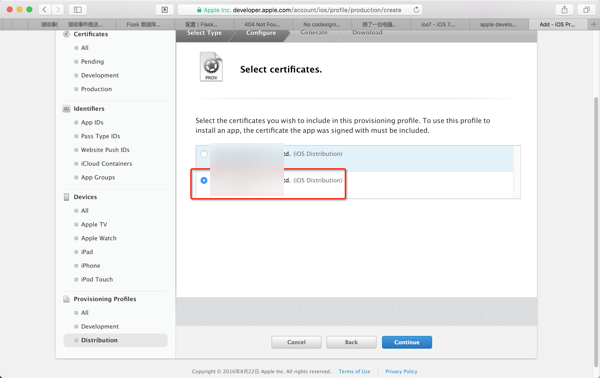This screenshot has width=600, height=378.
Task: Open Apple Watch devices
Action: [x=98, y=238]
